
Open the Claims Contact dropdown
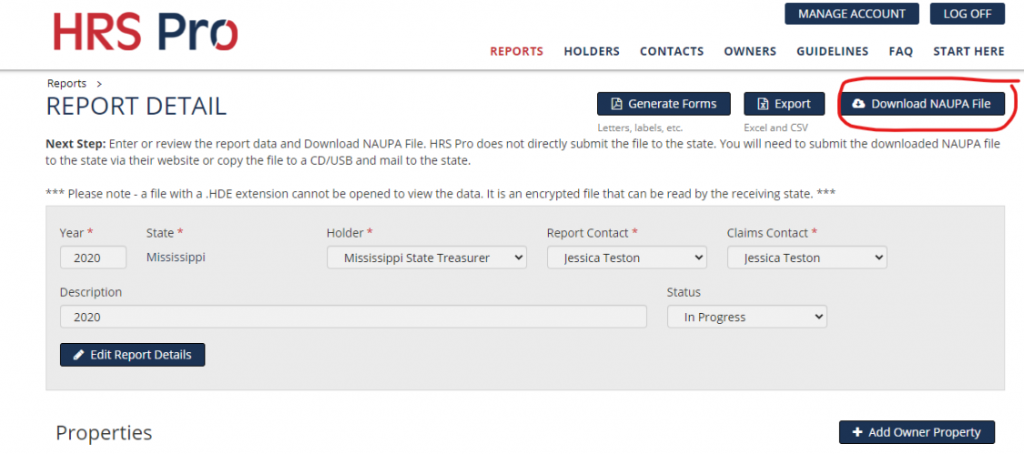coord(807,257)
